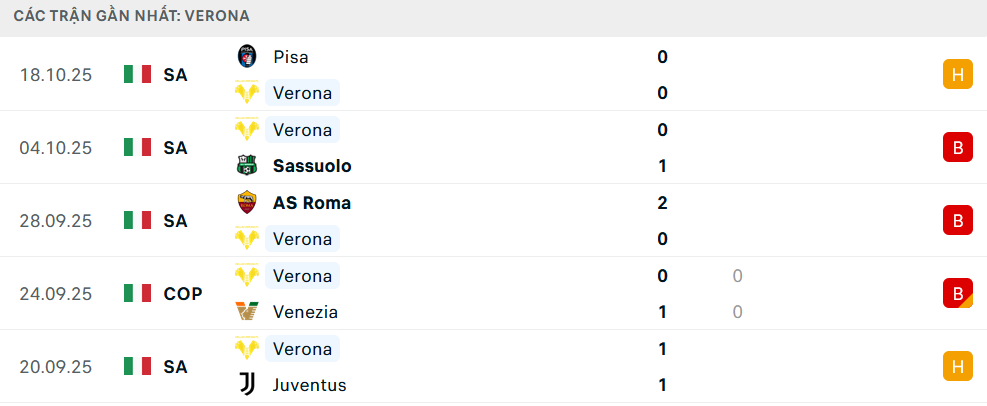The image size is (987, 406).
Task: Open the Venezia team link
Action: click(x=305, y=312)
